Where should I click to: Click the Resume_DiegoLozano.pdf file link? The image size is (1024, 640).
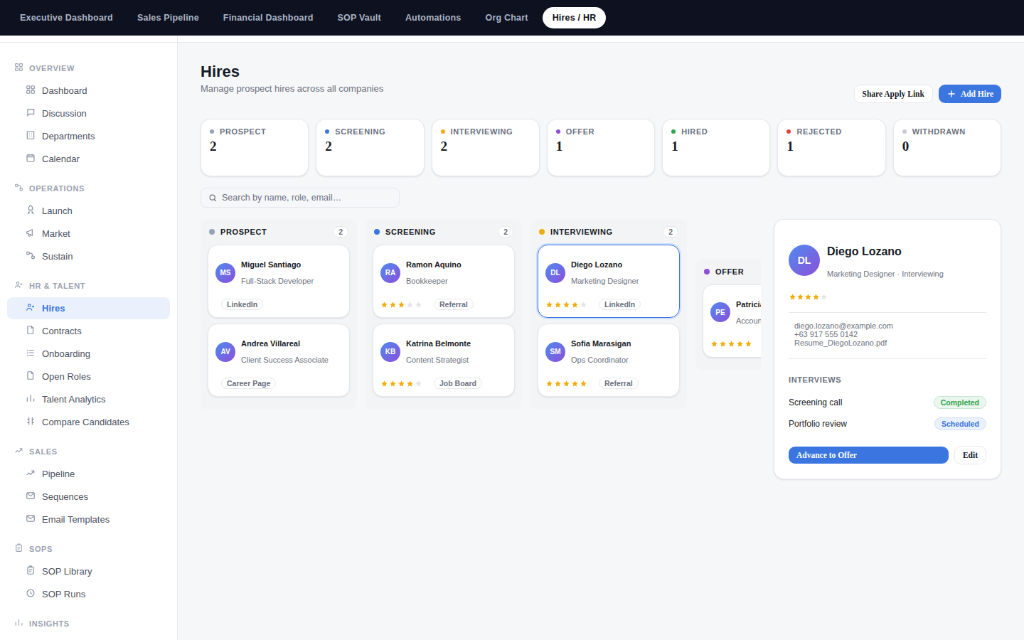[840, 343]
